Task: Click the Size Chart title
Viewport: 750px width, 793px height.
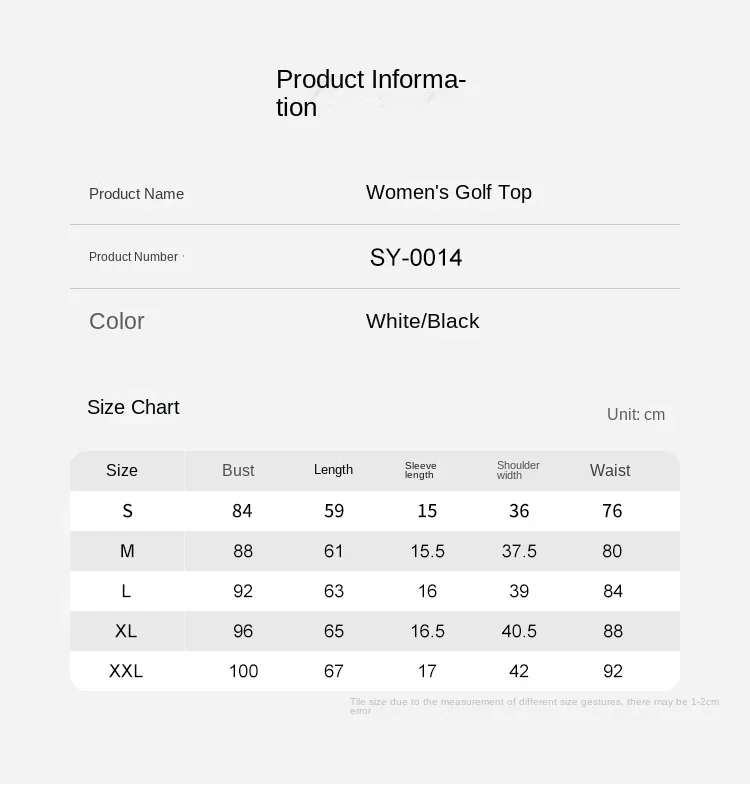Action: [133, 407]
